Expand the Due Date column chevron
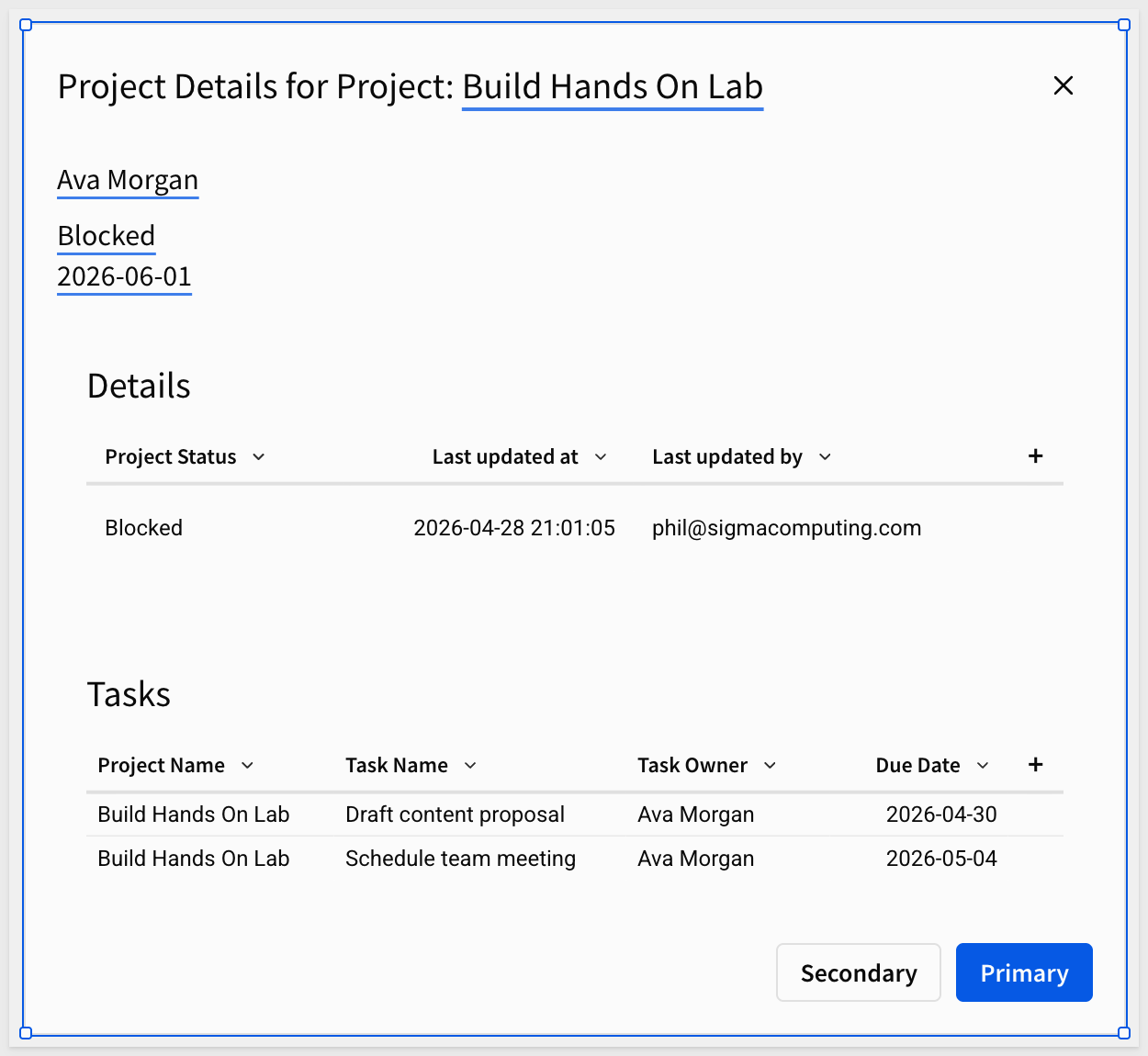Viewport: 1148px width, 1056px height. point(983,766)
